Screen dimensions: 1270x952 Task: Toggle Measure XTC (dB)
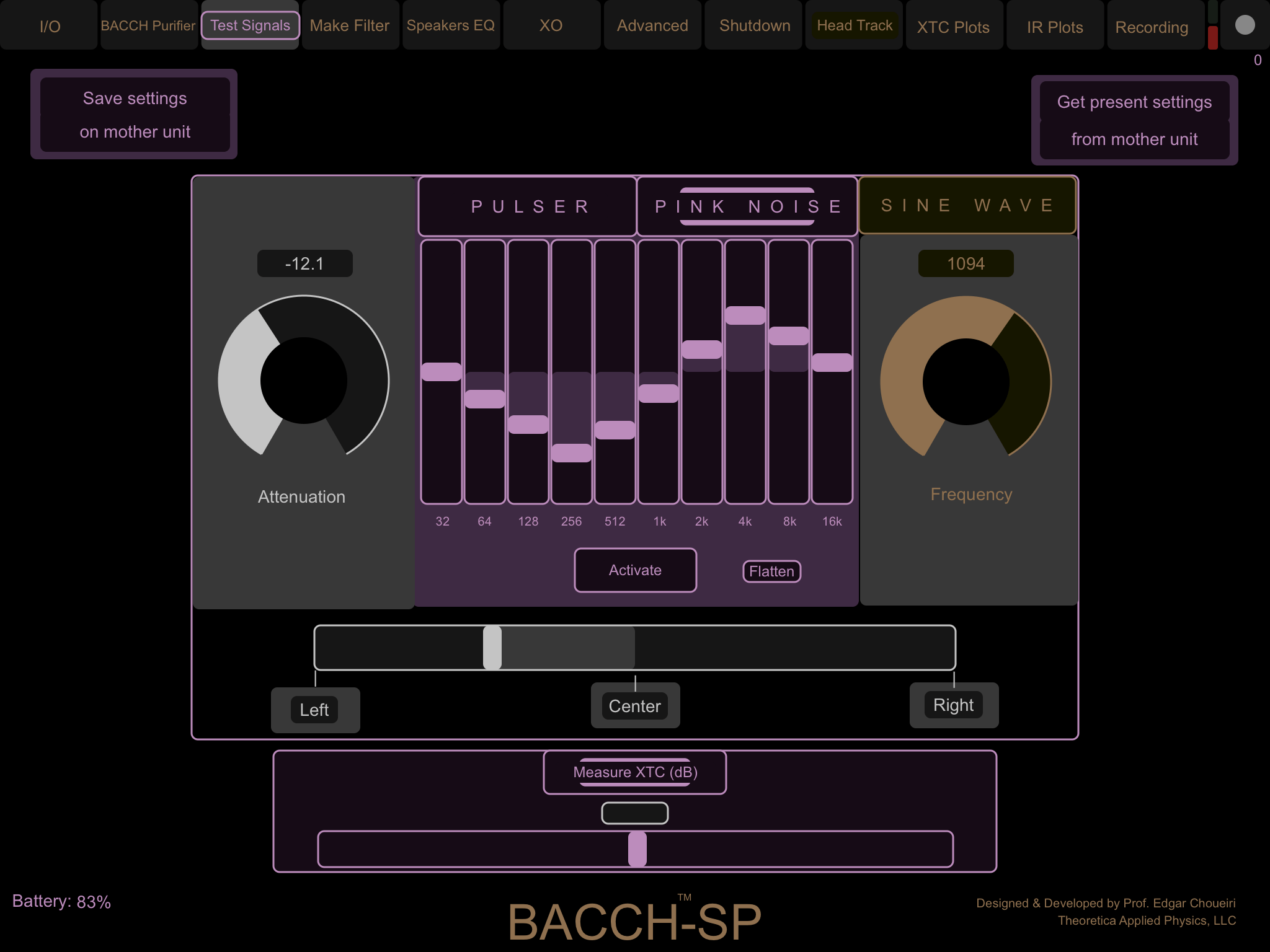point(635,772)
